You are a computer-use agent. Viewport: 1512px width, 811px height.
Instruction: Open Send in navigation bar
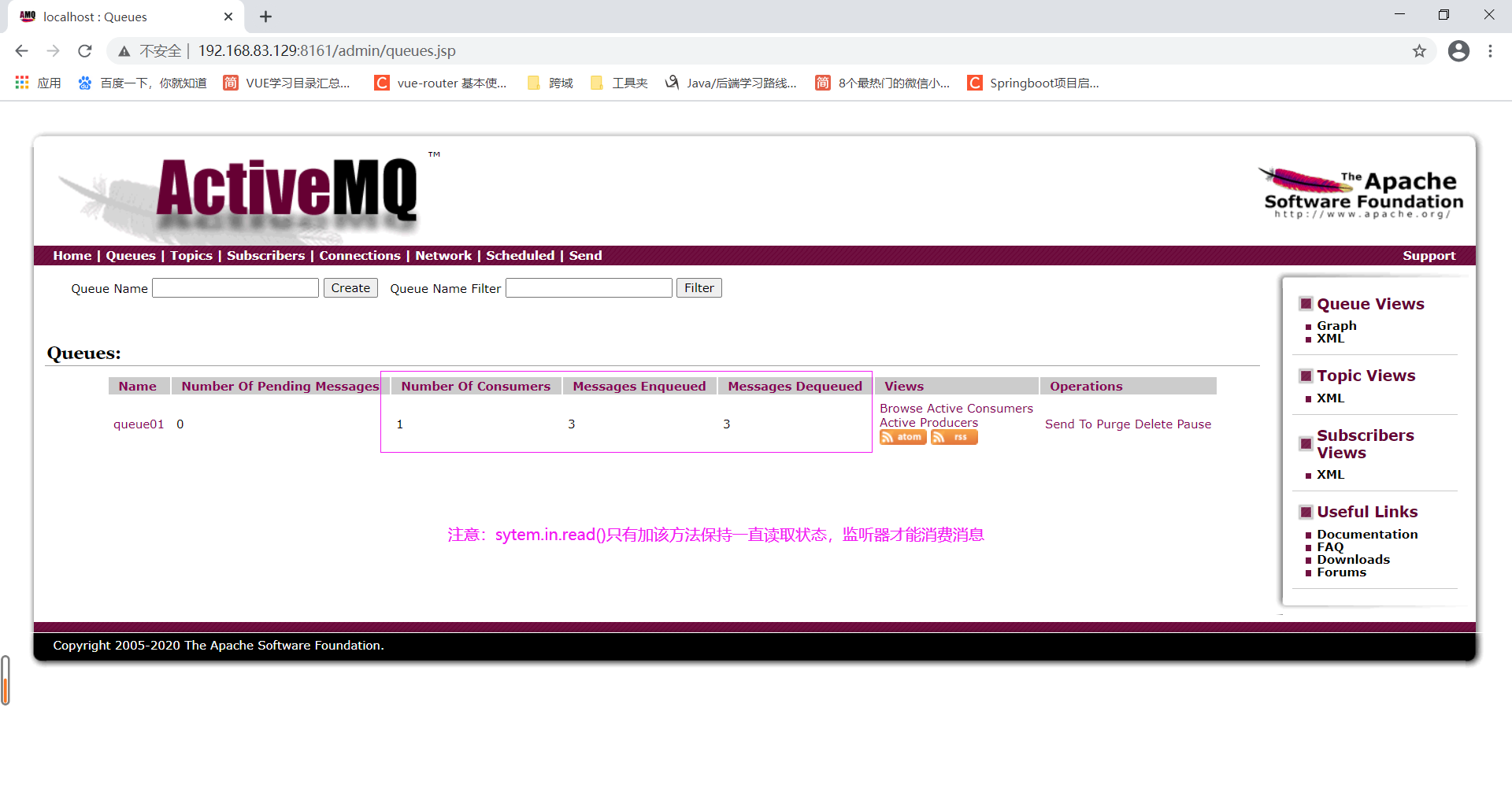point(585,256)
